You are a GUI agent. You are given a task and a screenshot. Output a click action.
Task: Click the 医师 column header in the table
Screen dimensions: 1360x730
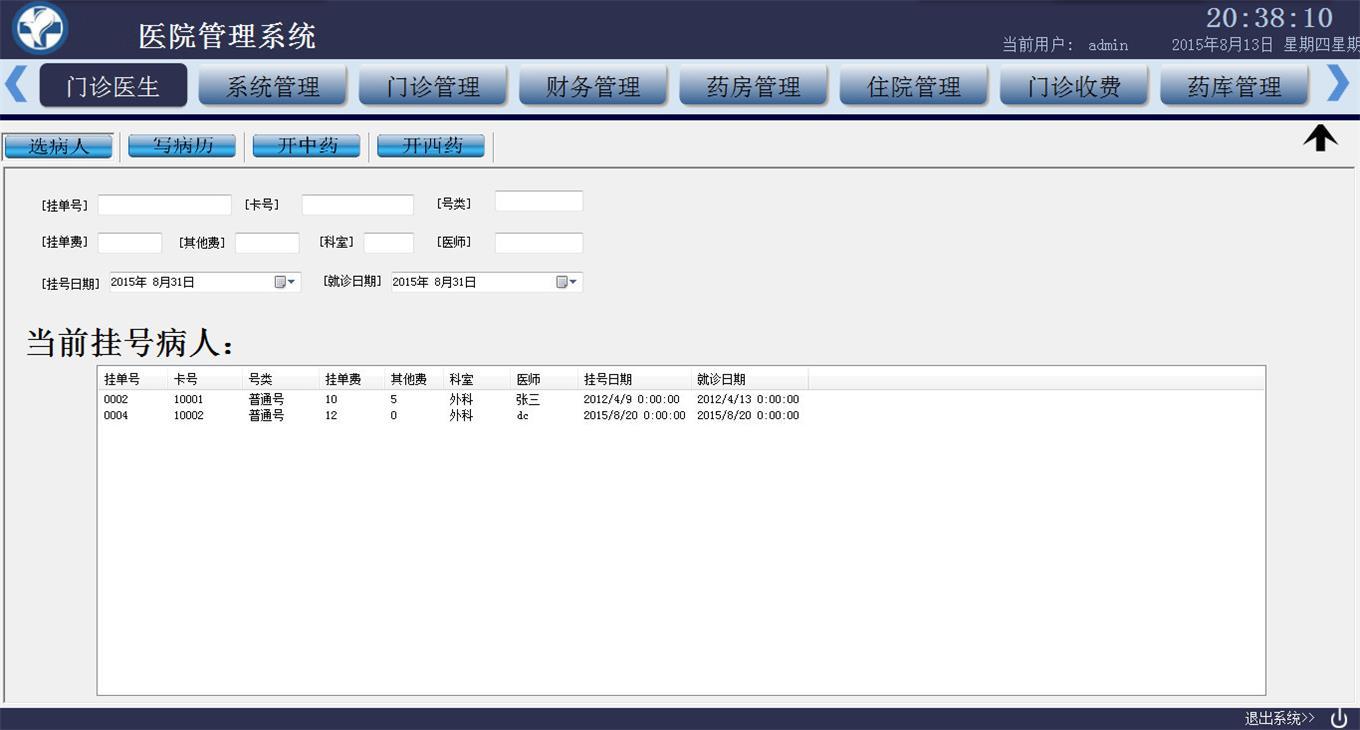click(x=544, y=379)
